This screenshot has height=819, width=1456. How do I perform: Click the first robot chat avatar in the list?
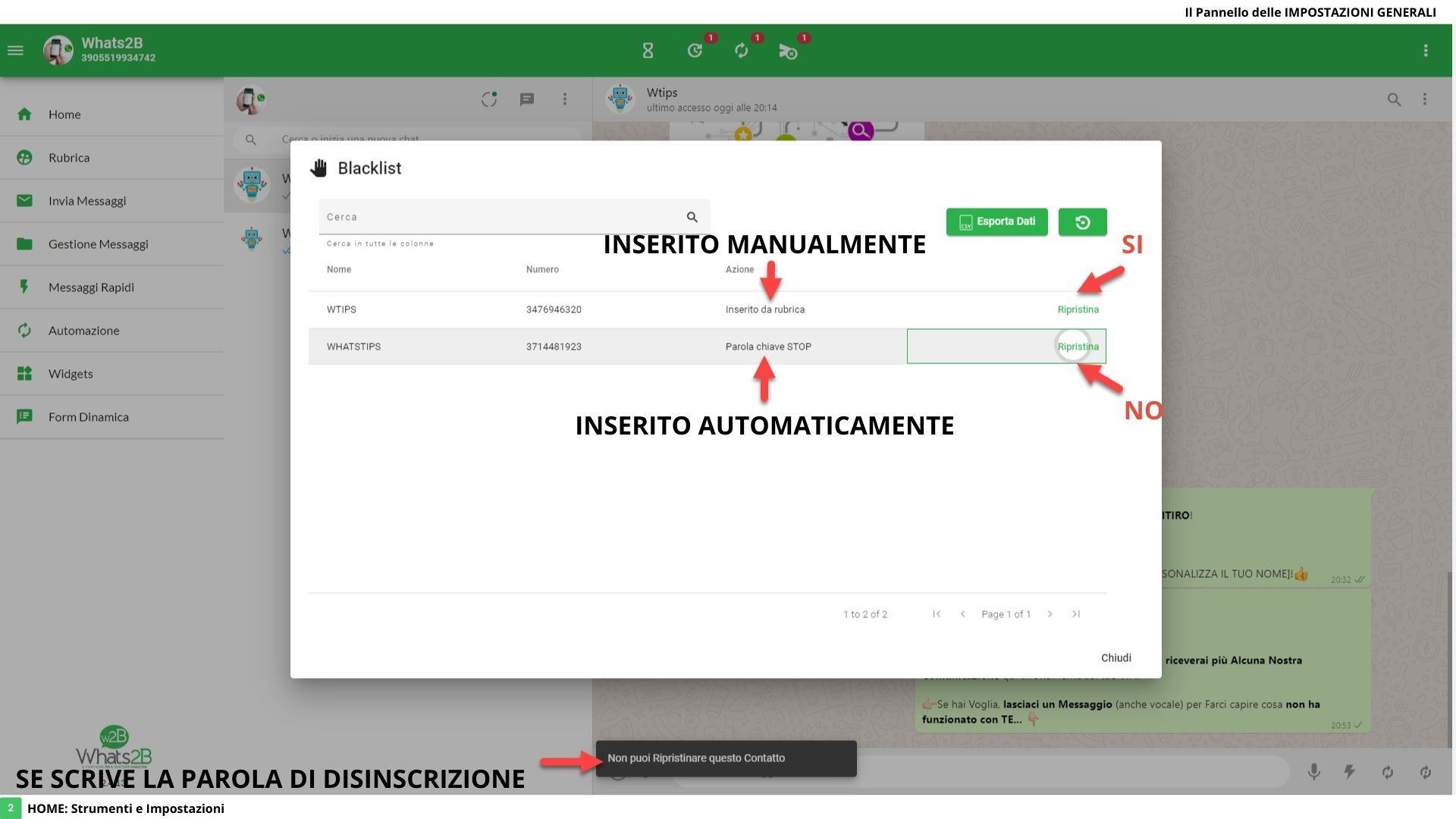[252, 184]
